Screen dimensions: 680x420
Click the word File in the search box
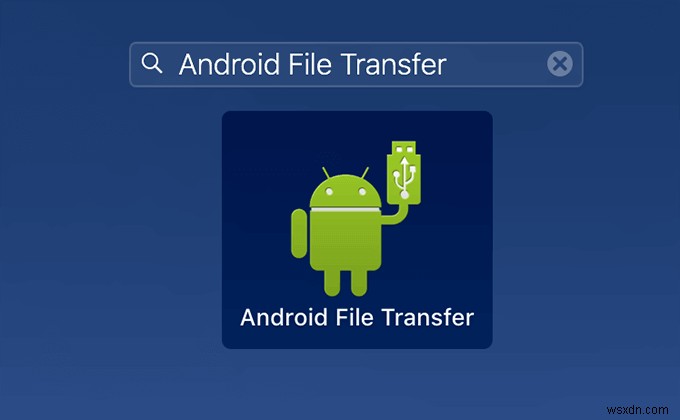tap(310, 64)
